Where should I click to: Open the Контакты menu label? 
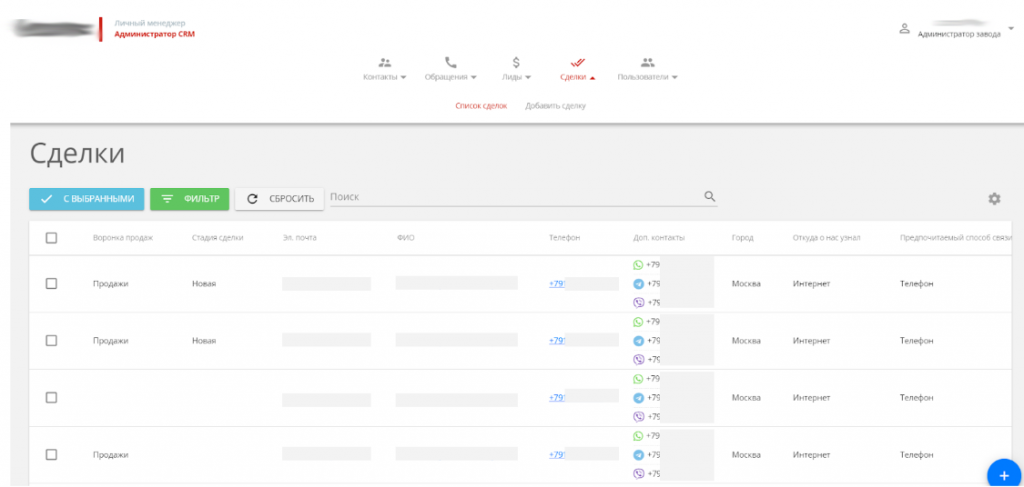[x=380, y=77]
